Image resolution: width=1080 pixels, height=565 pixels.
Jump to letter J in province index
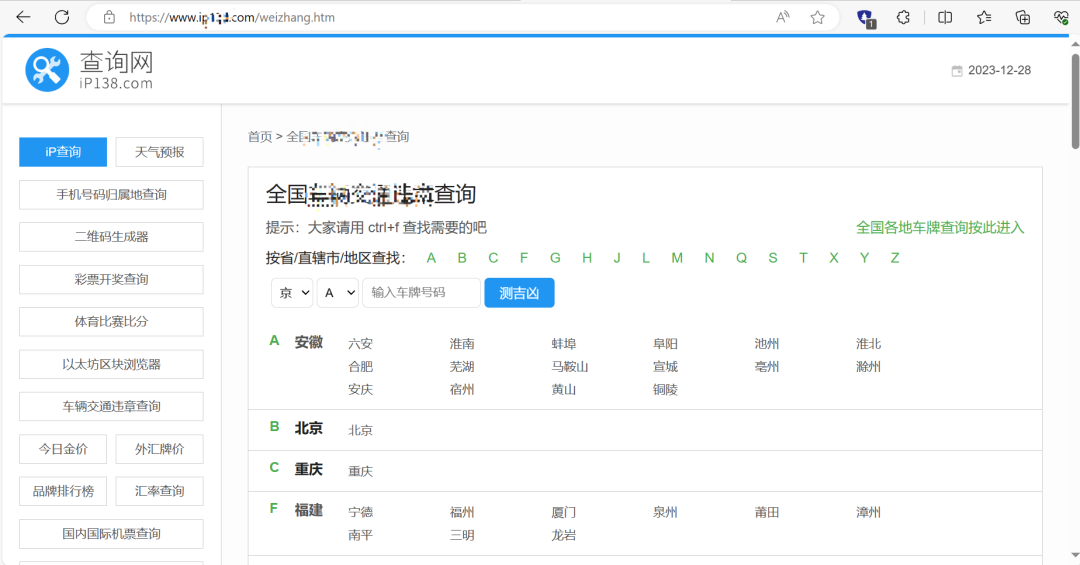tap(617, 258)
